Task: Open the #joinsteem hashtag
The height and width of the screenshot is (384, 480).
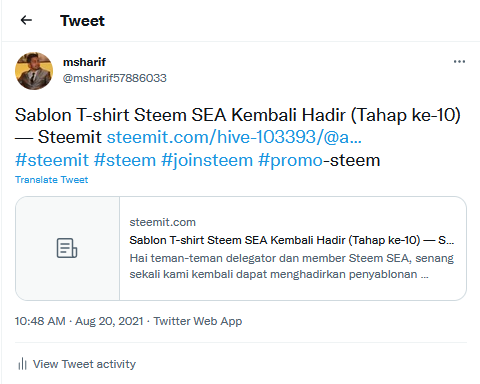Action: tap(207, 160)
